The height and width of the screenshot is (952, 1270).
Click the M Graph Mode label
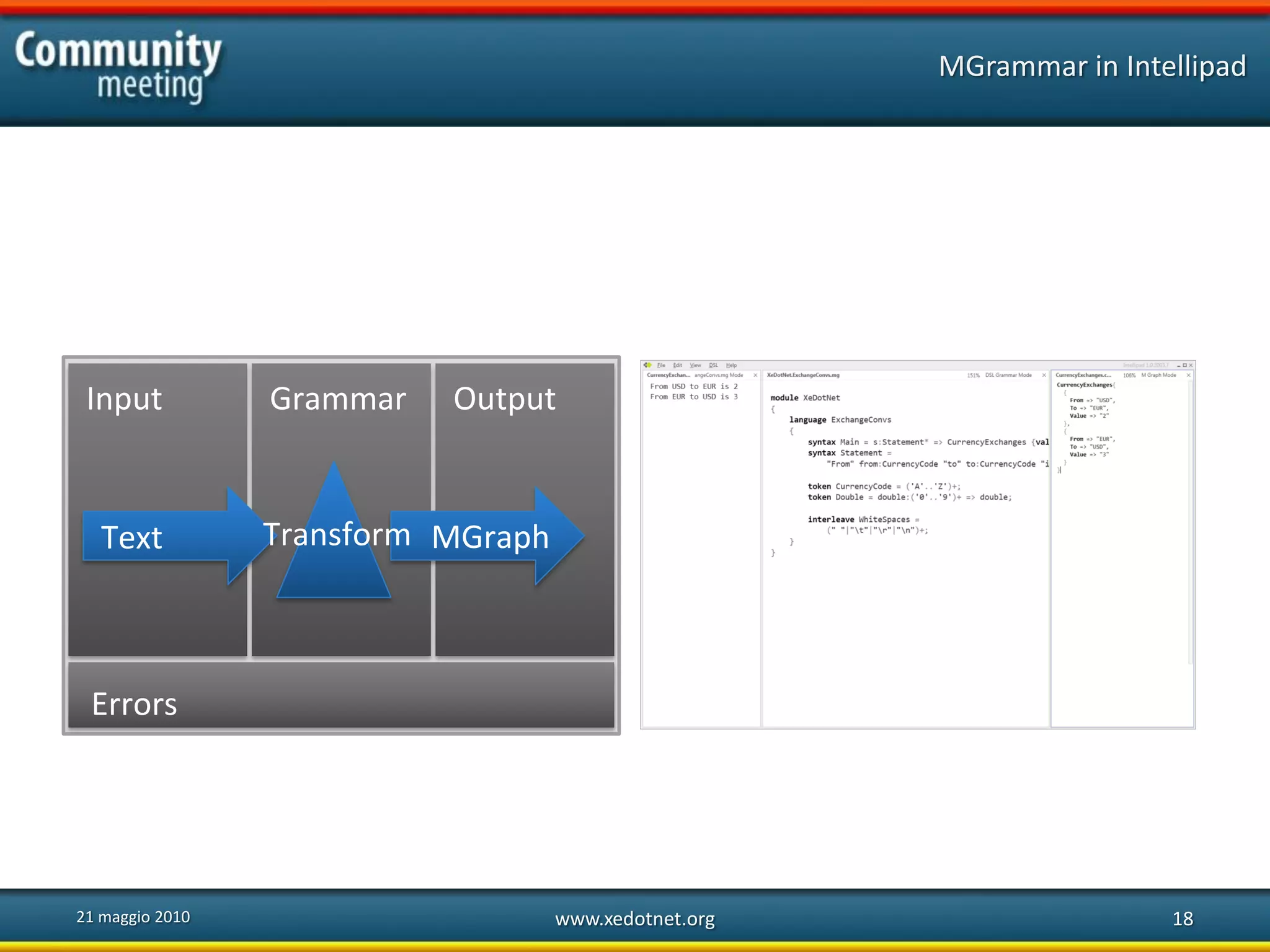coord(1158,375)
